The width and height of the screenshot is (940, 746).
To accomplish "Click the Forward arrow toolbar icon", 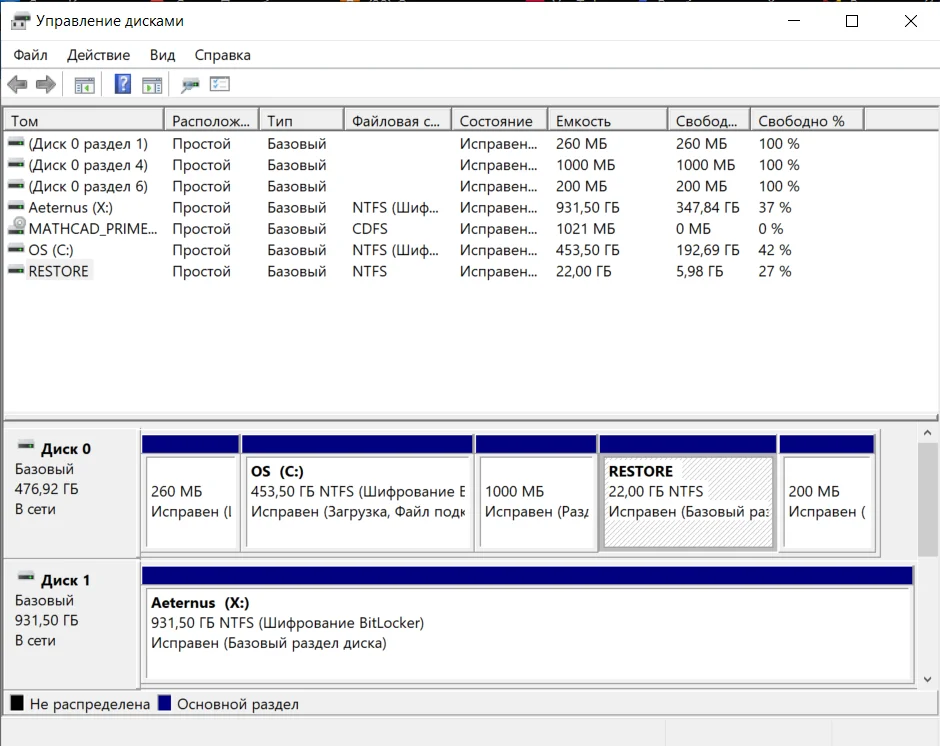I will [x=45, y=85].
